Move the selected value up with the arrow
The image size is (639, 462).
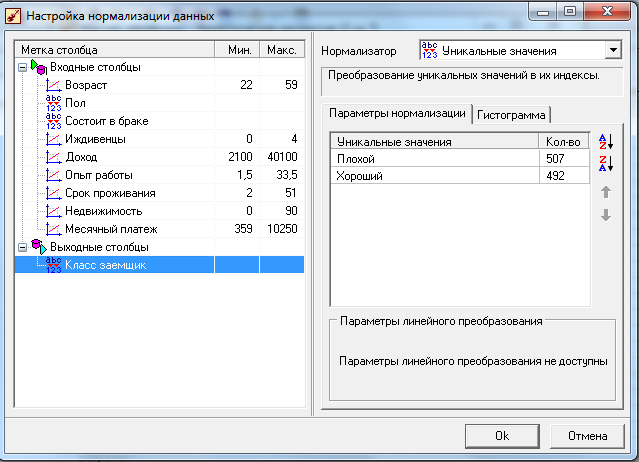click(x=606, y=192)
